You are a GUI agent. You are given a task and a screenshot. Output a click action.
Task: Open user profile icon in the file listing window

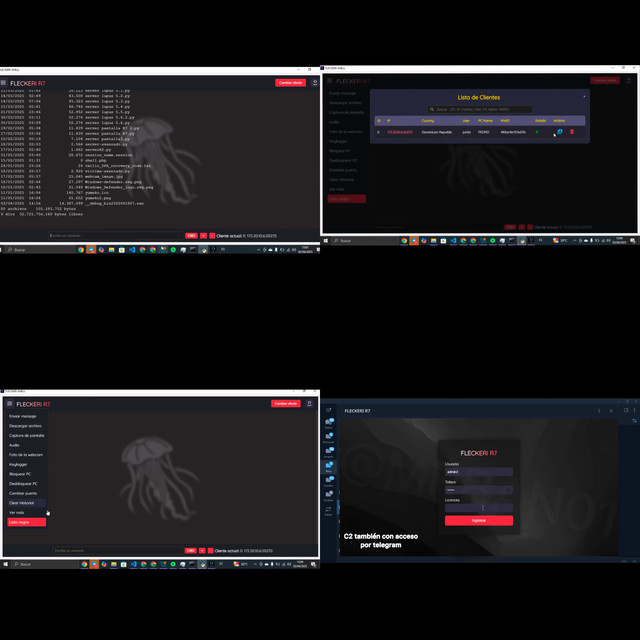315,83
